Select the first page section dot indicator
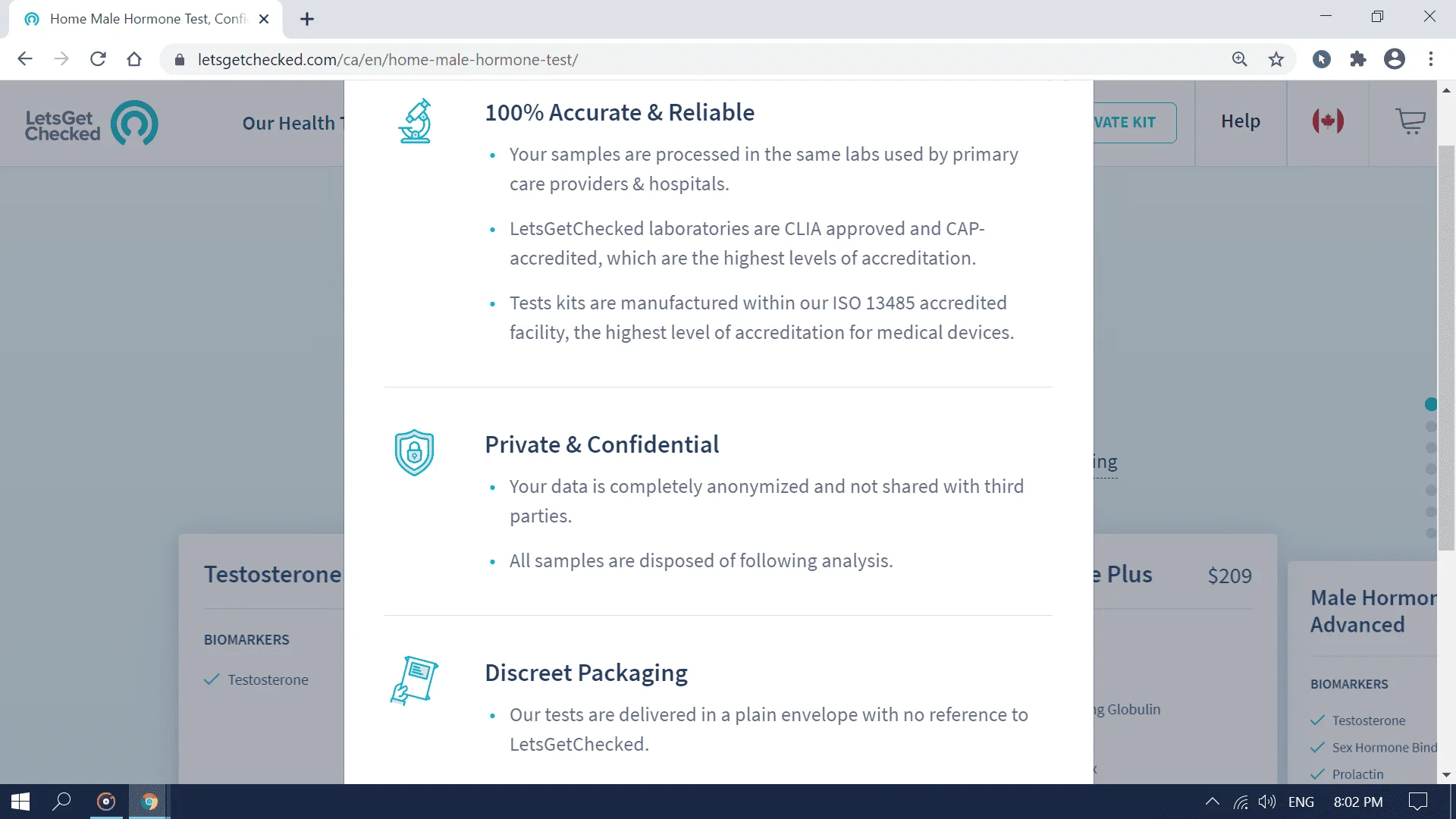The width and height of the screenshot is (1456, 819). tap(1430, 404)
